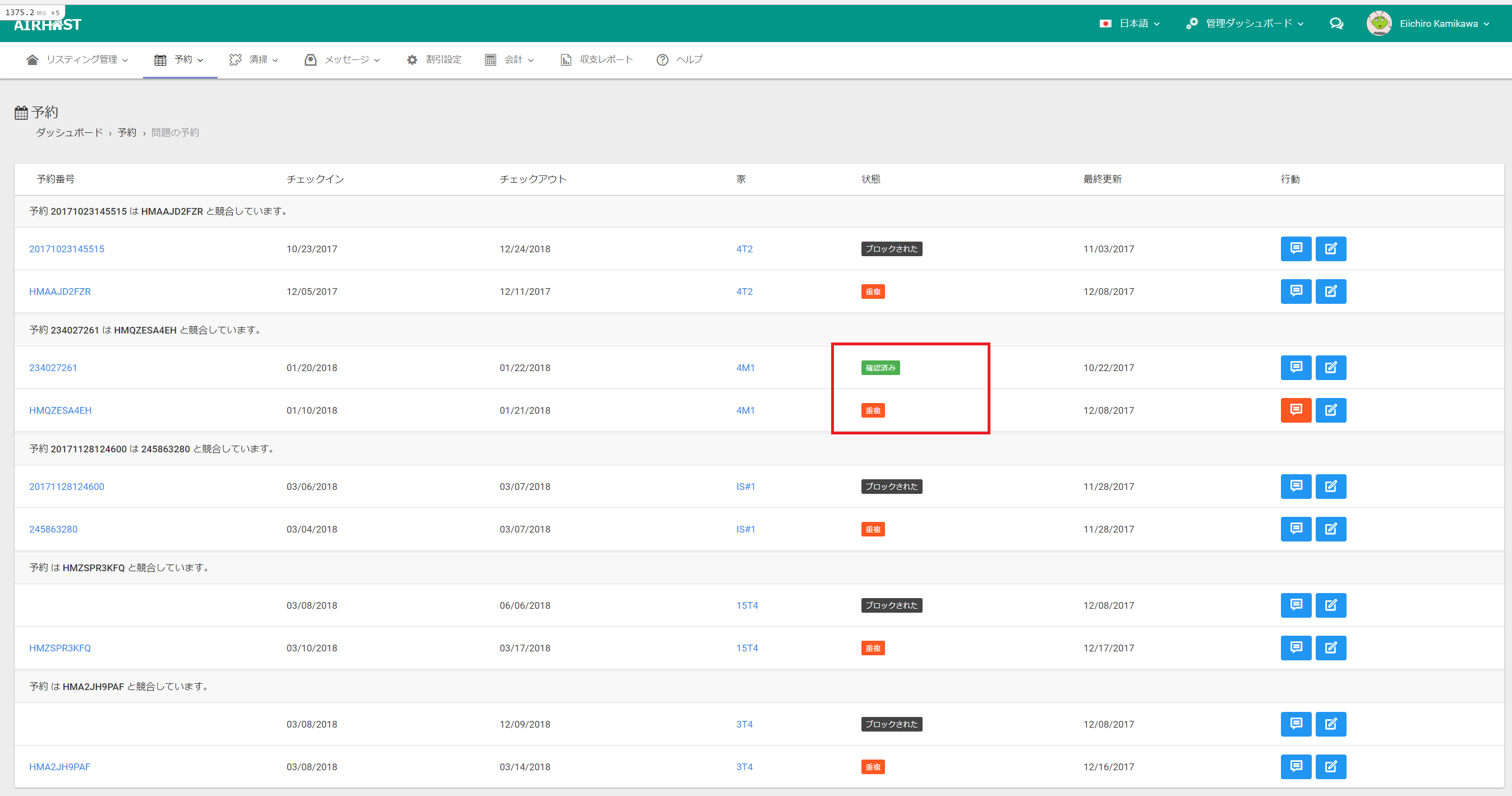1512x796 pixels.
Task: Click edit icon for reservation 20171023145515
Action: tap(1331, 249)
